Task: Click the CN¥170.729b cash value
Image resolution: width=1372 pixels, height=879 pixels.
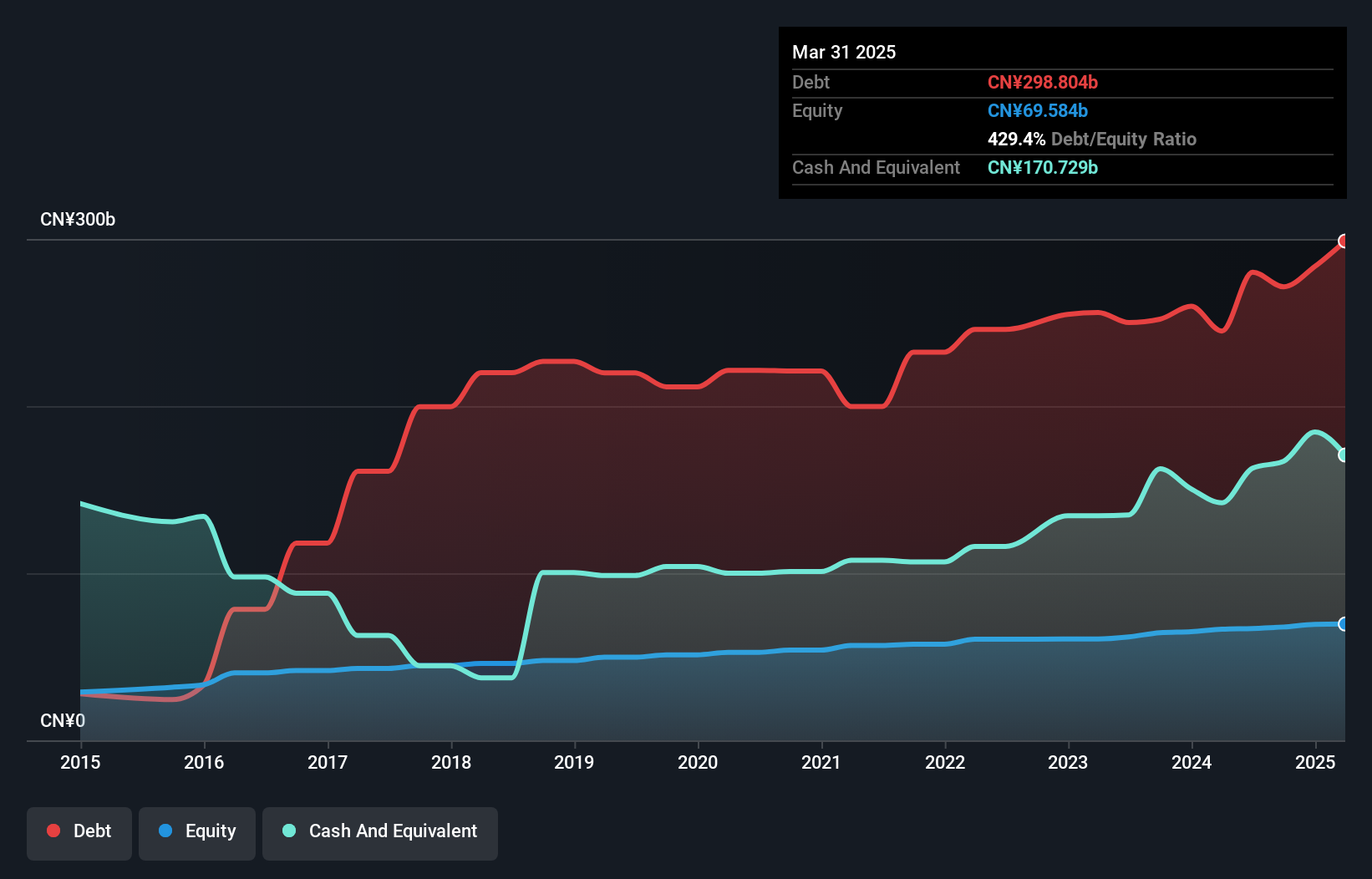Action: [x=1043, y=167]
